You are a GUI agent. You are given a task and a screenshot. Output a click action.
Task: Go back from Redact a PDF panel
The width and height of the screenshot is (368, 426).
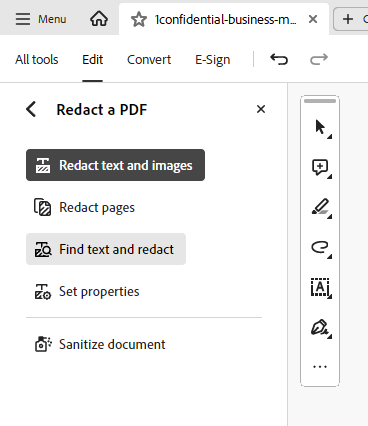(31, 109)
